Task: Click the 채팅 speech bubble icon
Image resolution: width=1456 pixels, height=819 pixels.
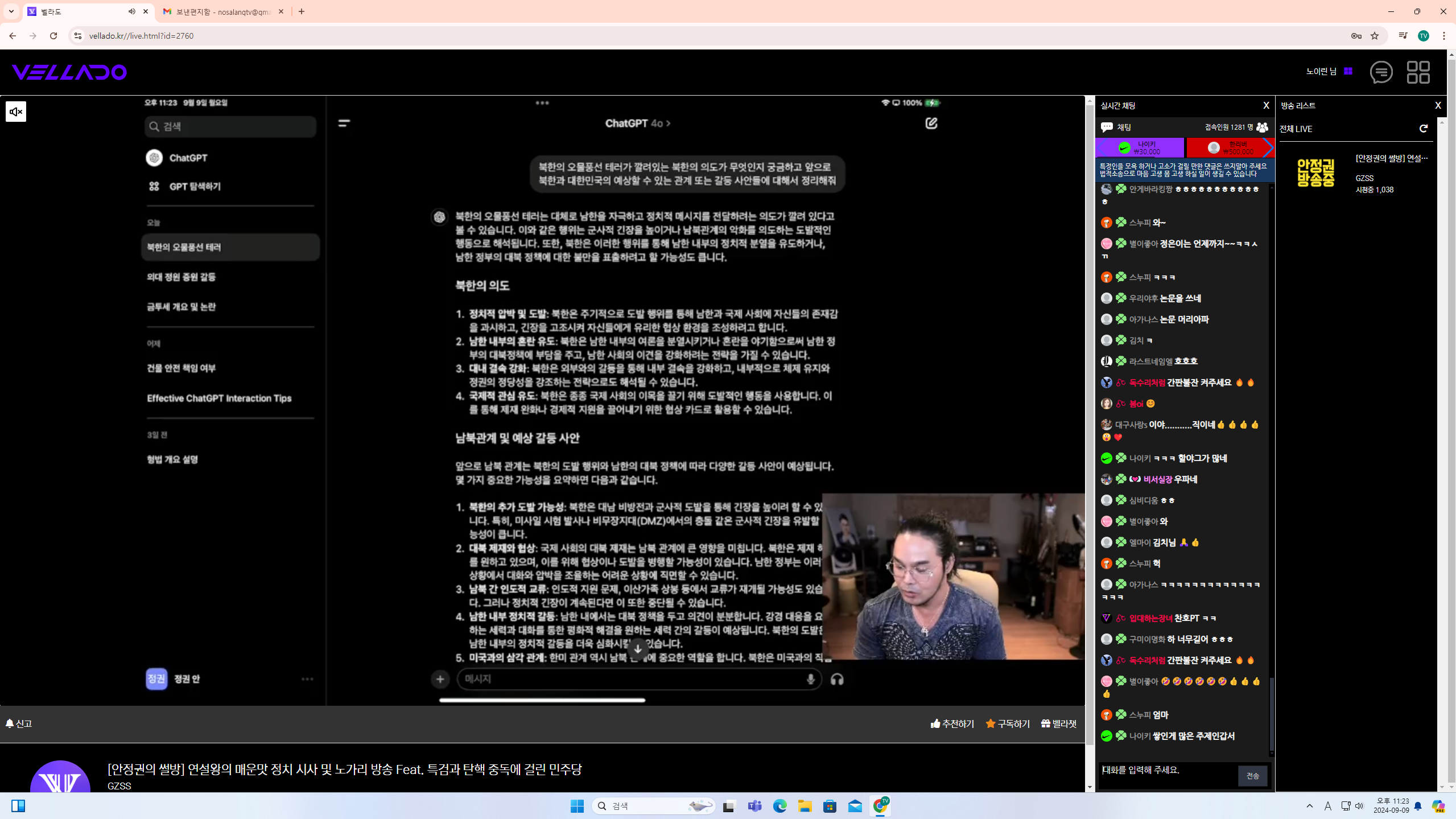Action: point(1107,127)
